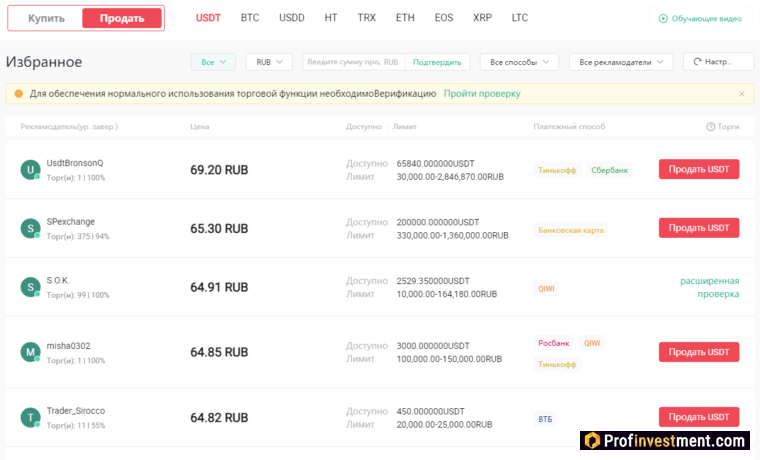Viewport: 760px width, 460px height.
Task: Expand the Все способы payment dropdown
Action: tap(519, 62)
